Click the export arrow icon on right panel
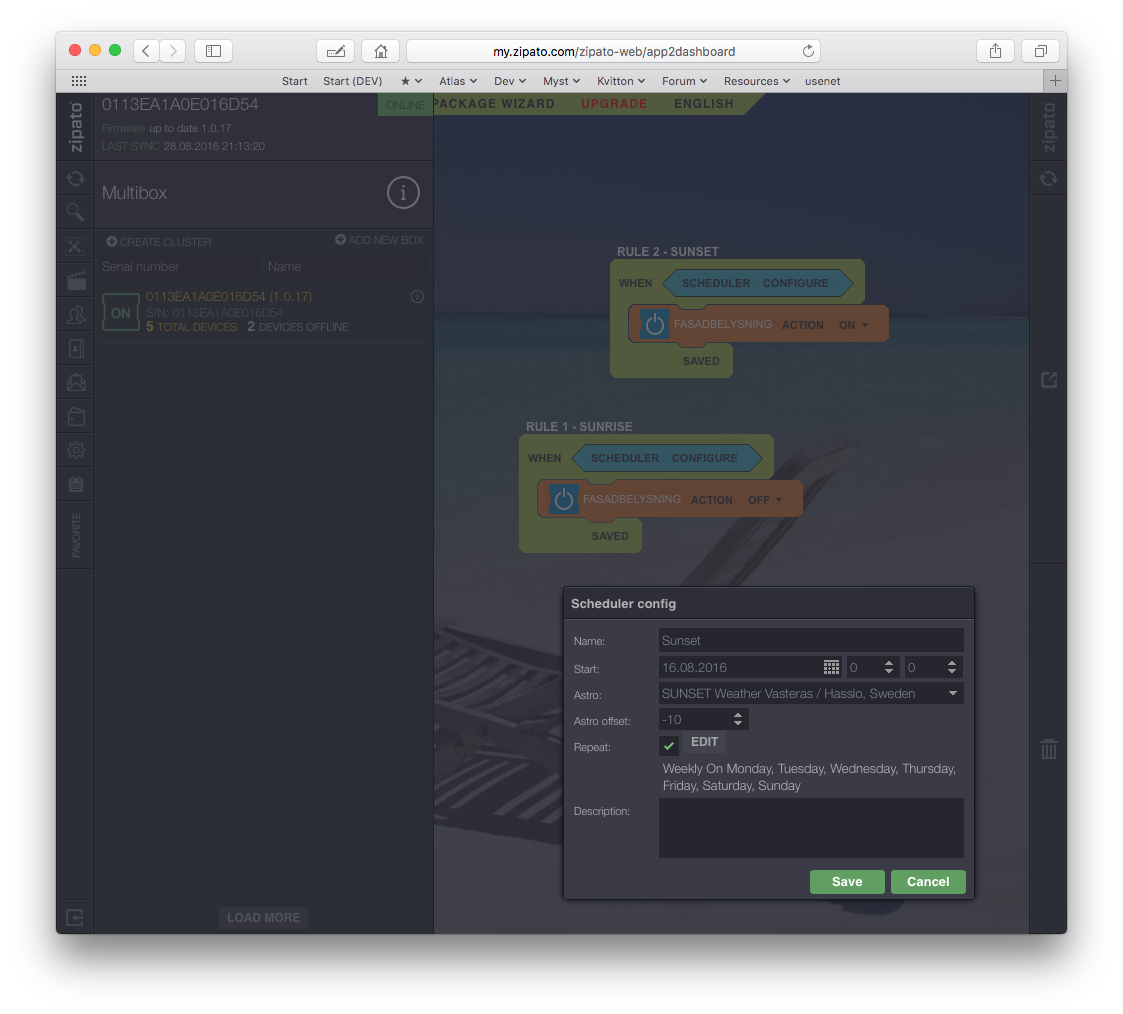The image size is (1123, 1014). [x=1048, y=380]
